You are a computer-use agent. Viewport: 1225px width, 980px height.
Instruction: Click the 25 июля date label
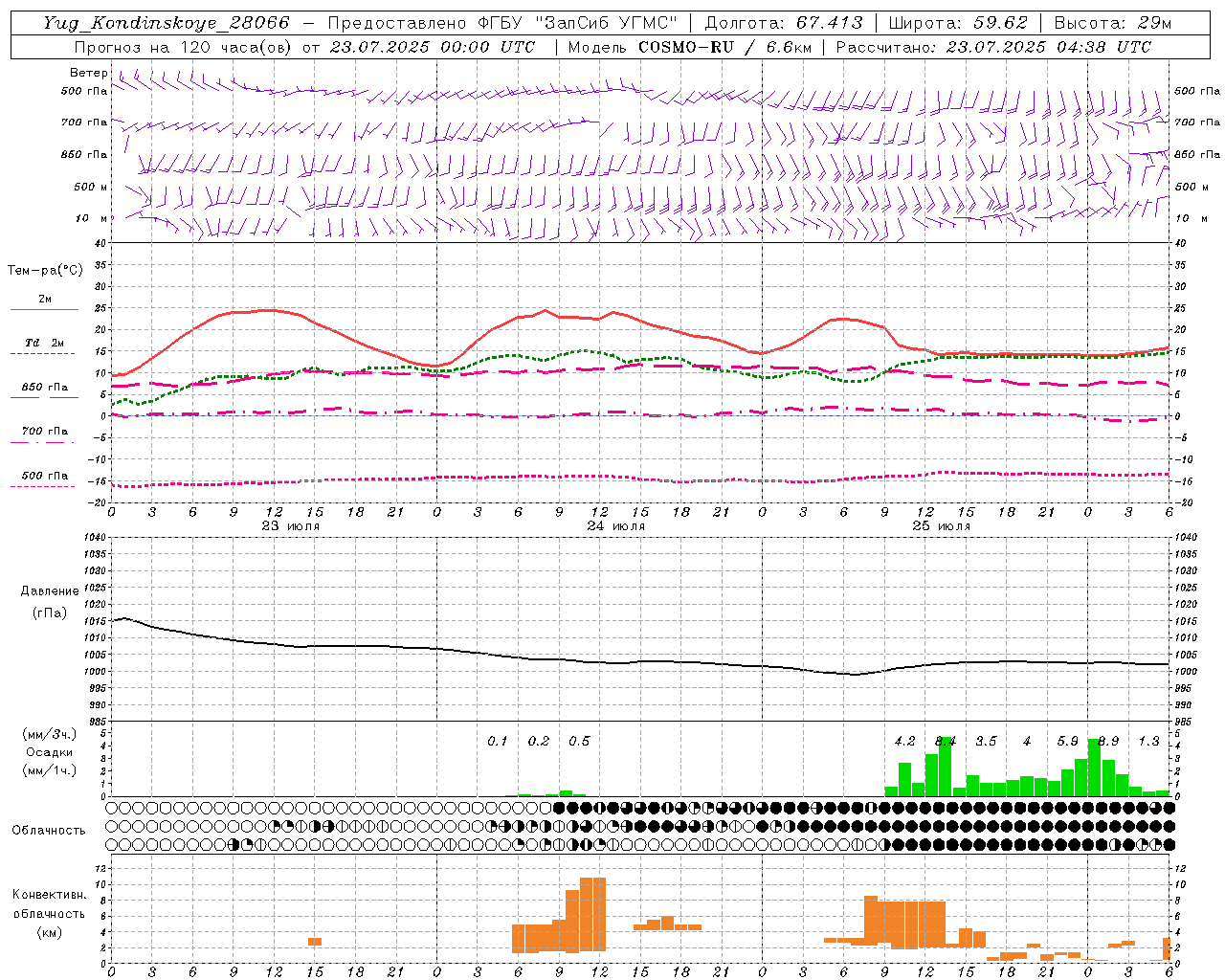point(942,526)
